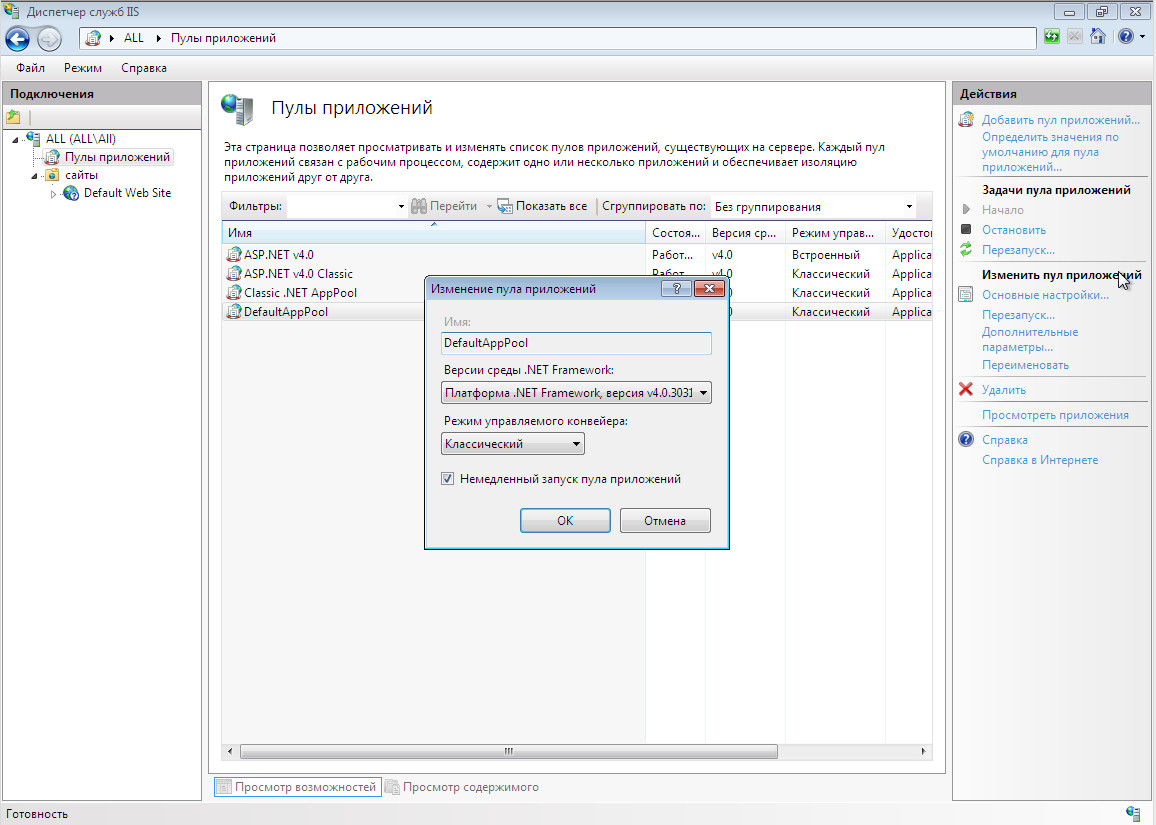1156x825 pixels.
Task: Click Определить значения по умолчанию link
Action: (x=1050, y=152)
